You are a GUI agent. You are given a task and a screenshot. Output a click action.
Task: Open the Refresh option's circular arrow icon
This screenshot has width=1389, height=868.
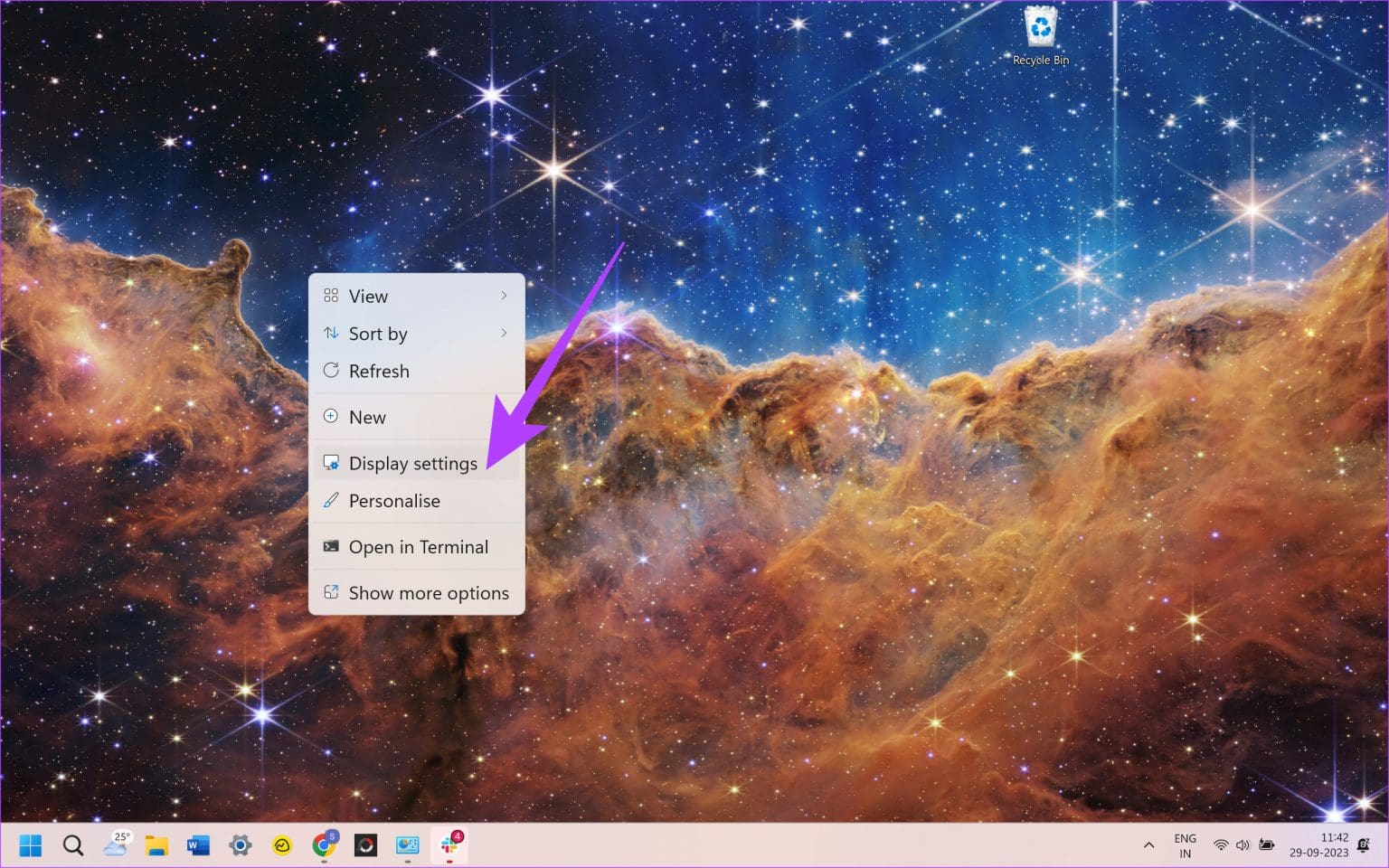coord(331,371)
